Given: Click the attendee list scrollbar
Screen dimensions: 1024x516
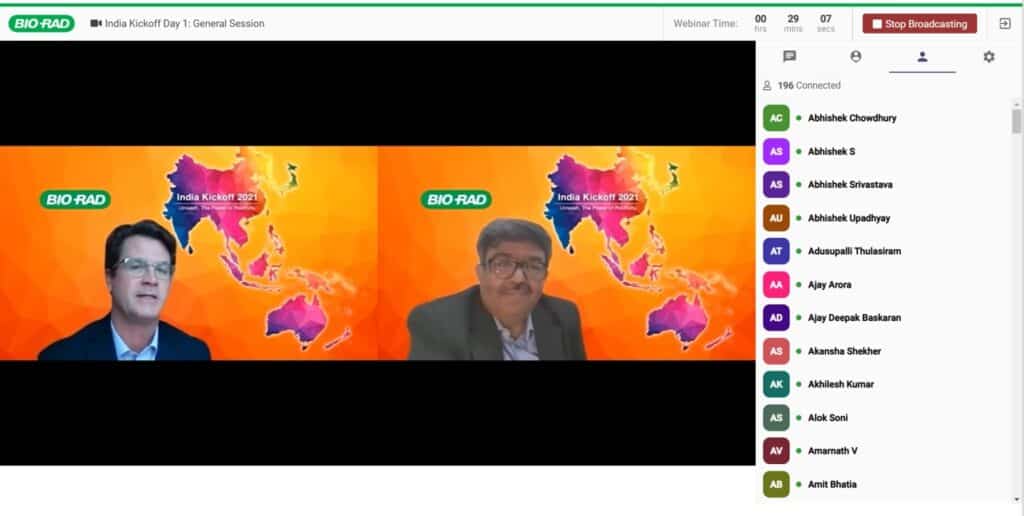Looking at the screenshot, I should click(1016, 122).
